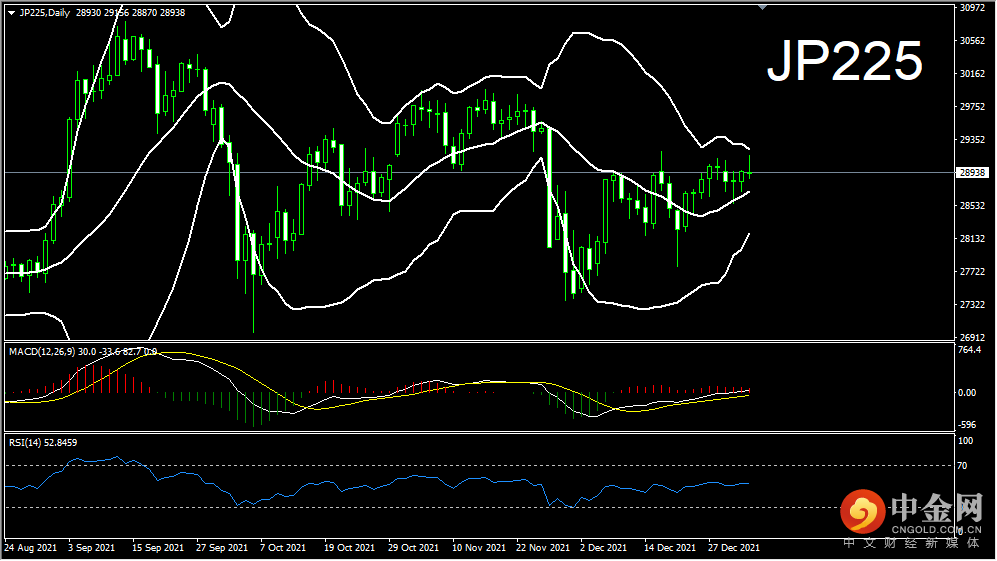Click the date label 3 Sep 2021
The width and height of the screenshot is (997, 561).
tap(92, 548)
